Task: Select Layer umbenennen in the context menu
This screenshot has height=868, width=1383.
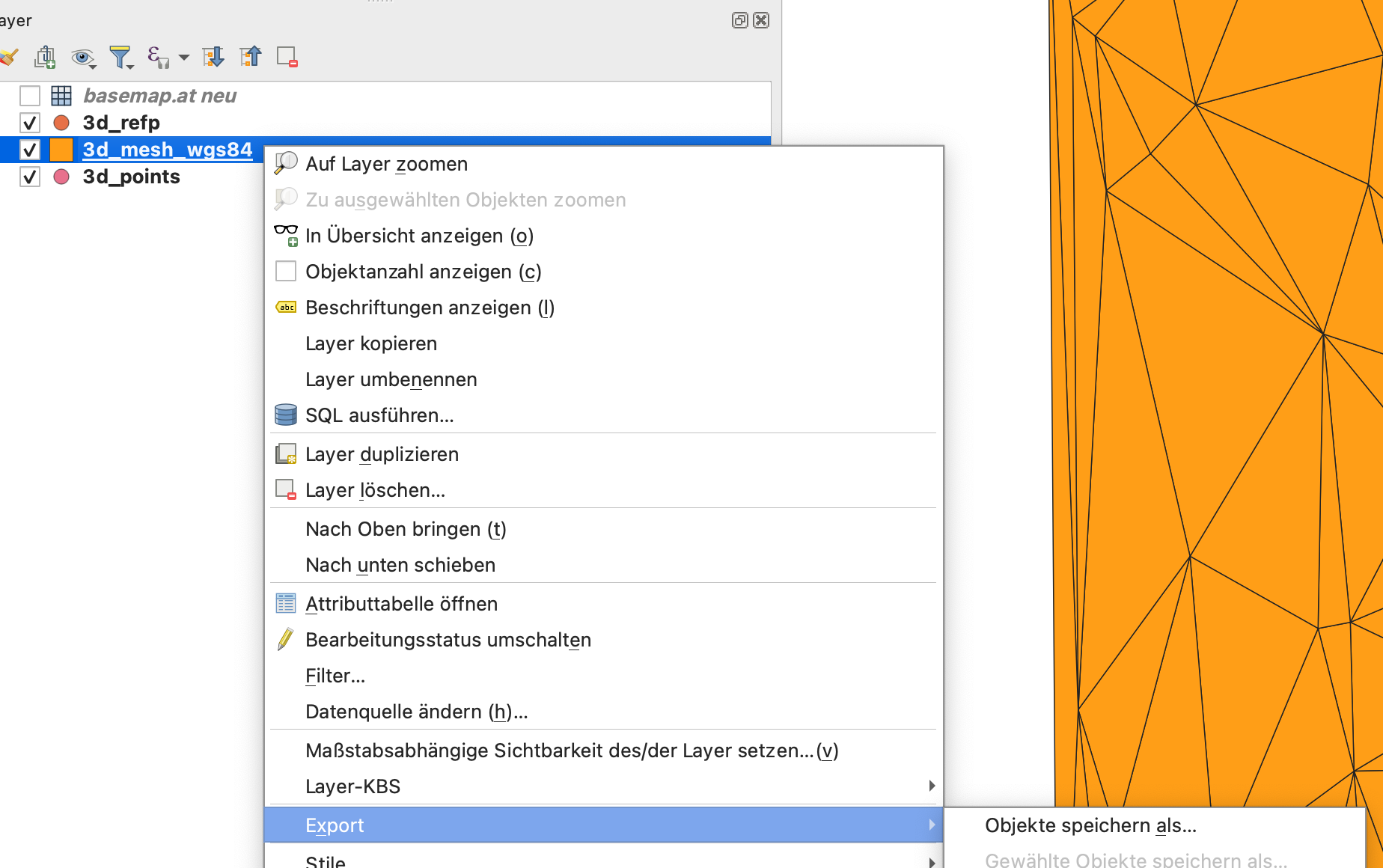Action: [604, 379]
